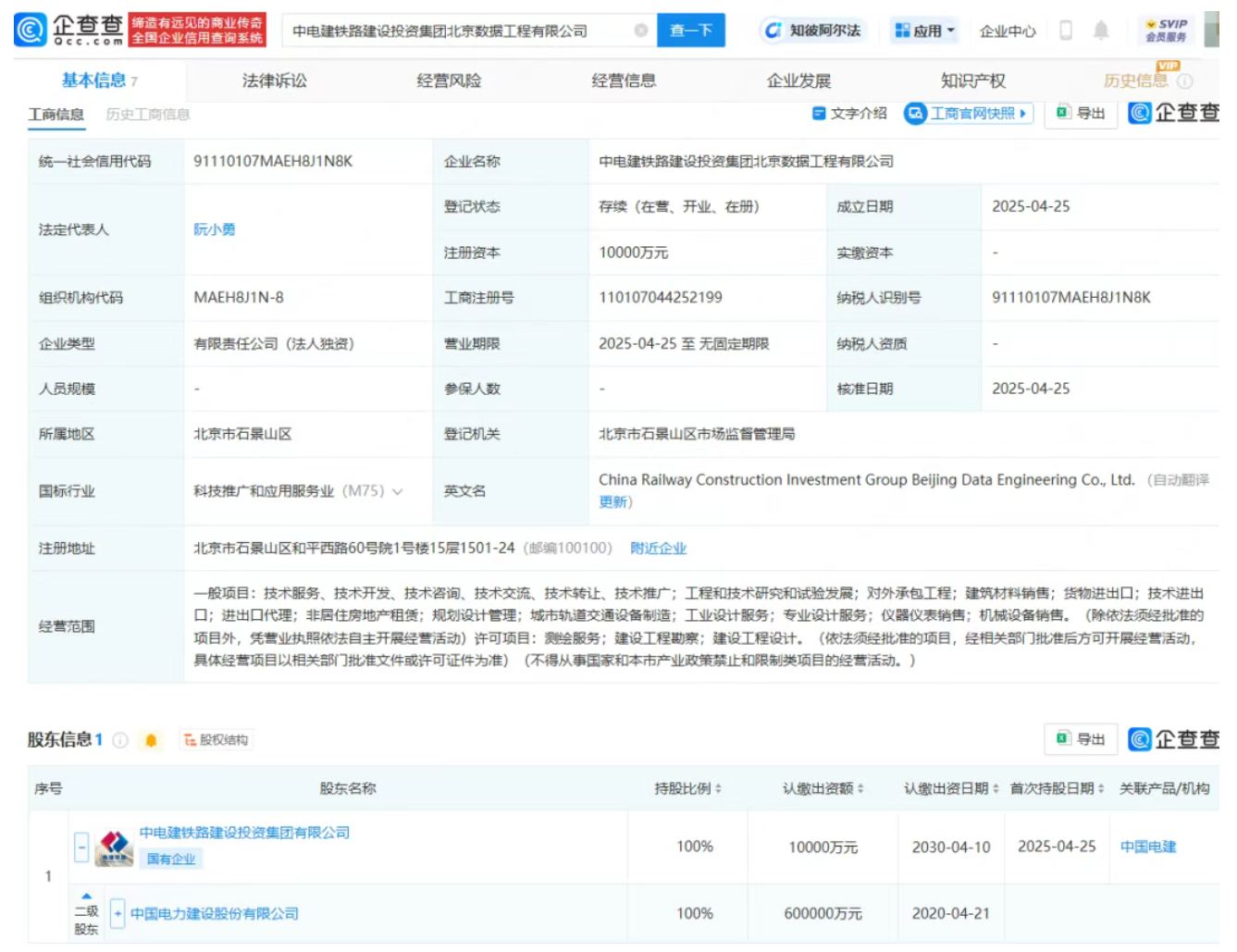The image size is (1237, 952).
Task: Click the 国有企业 tag
Action: pyautogui.click(x=171, y=859)
